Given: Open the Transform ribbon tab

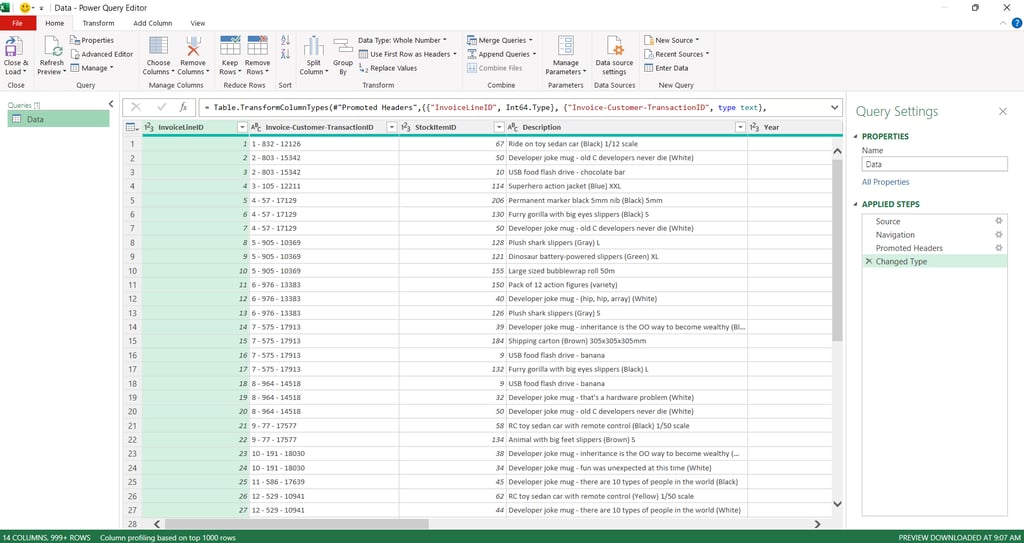Looking at the screenshot, I should coord(98,23).
